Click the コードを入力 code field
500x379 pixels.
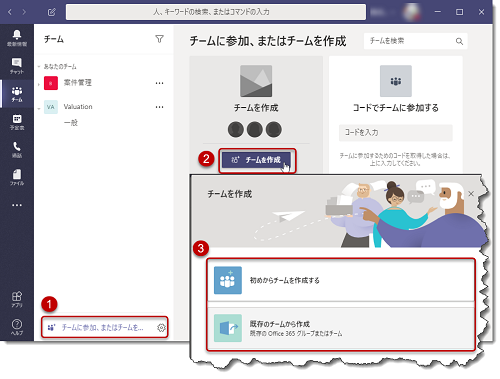(396, 133)
